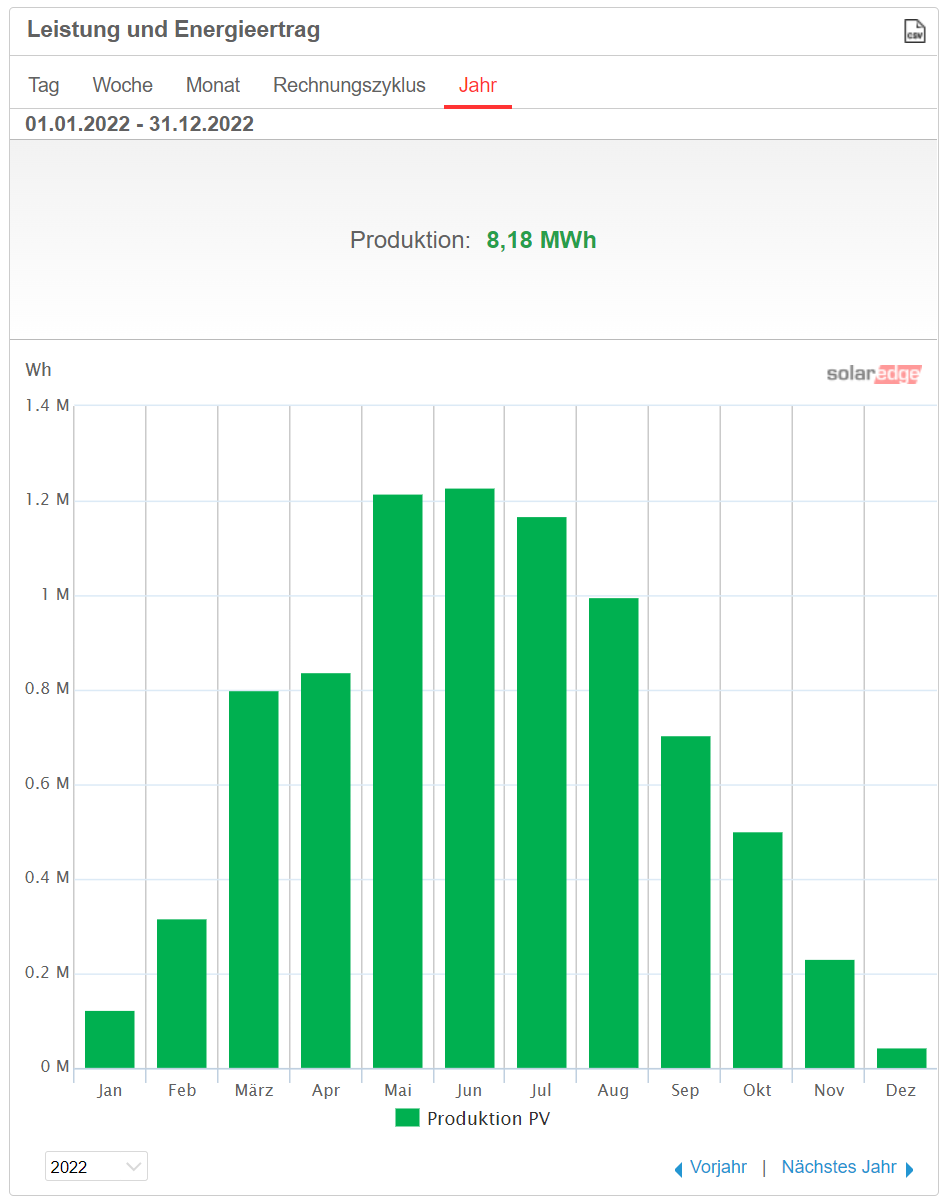Click the 8,18 MWh production value
Screen dimensions: 948x1201
pos(541,240)
